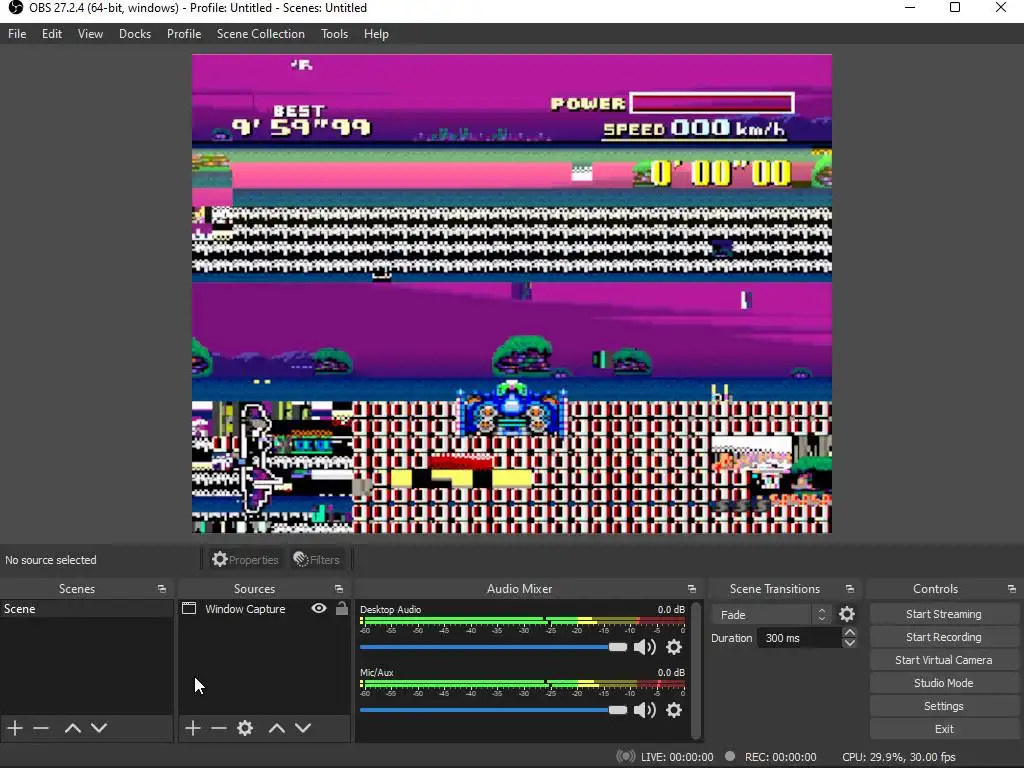Screen dimensions: 1024x768
Task: Click the "LIVE: 00:00:00" status text
Action: 677,757
